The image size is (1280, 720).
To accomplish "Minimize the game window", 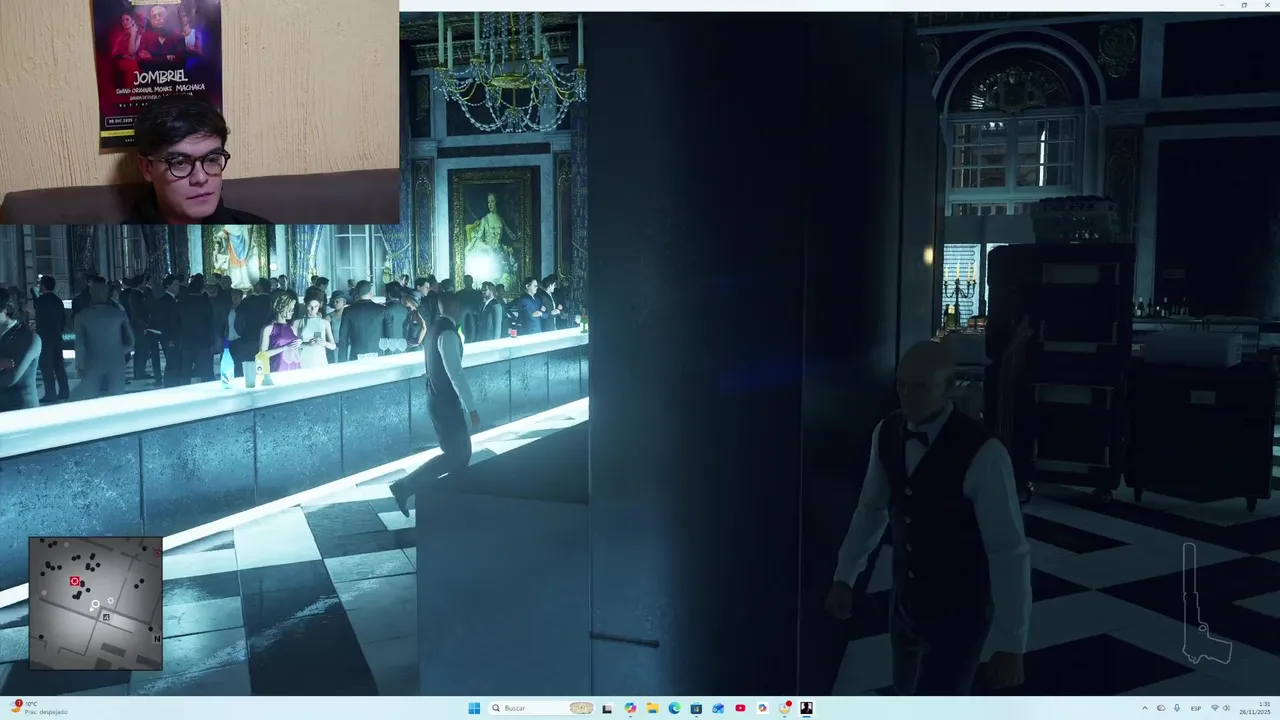I will pos(1220,5).
